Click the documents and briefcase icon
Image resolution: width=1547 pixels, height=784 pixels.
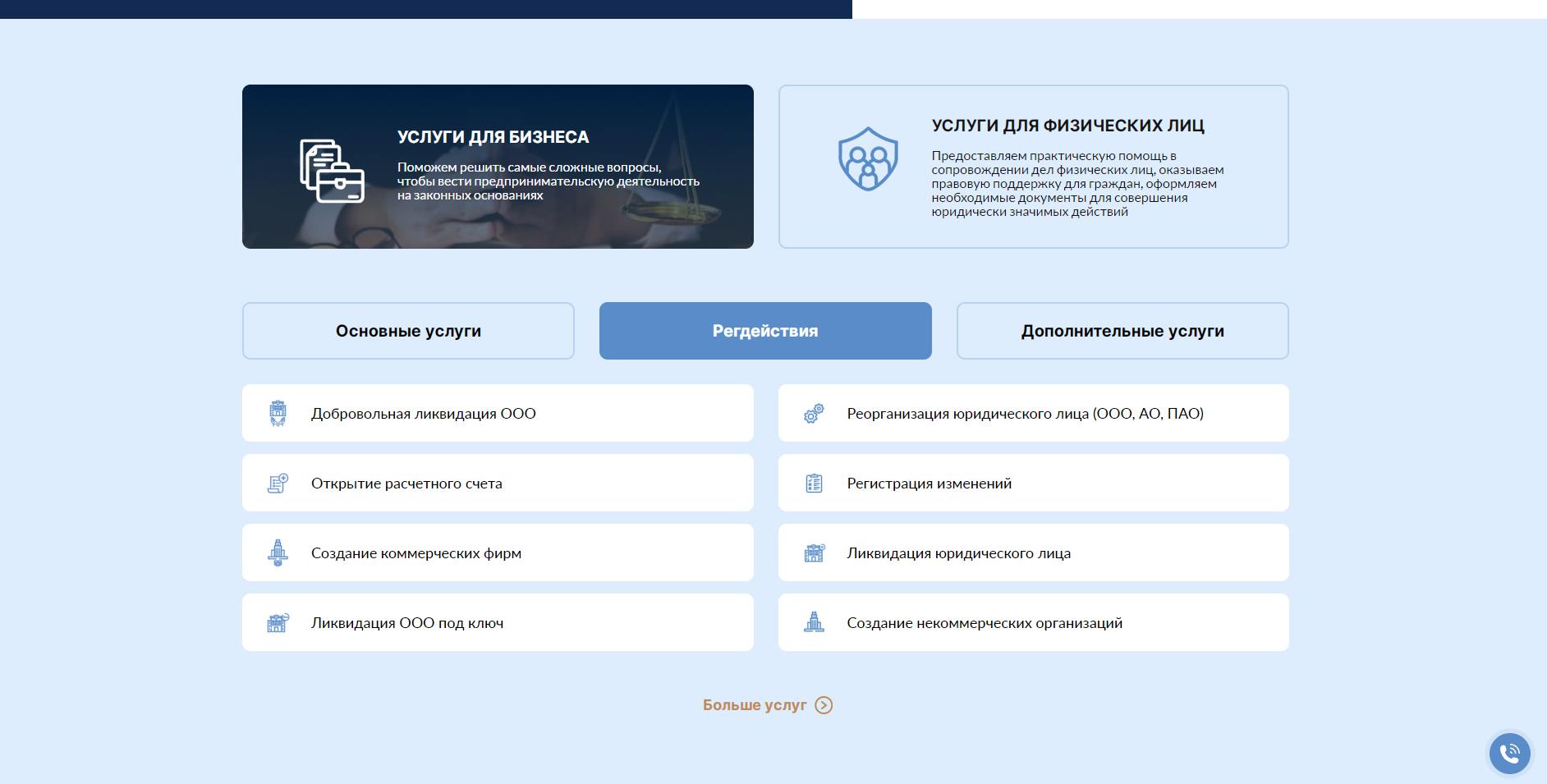[x=333, y=171]
